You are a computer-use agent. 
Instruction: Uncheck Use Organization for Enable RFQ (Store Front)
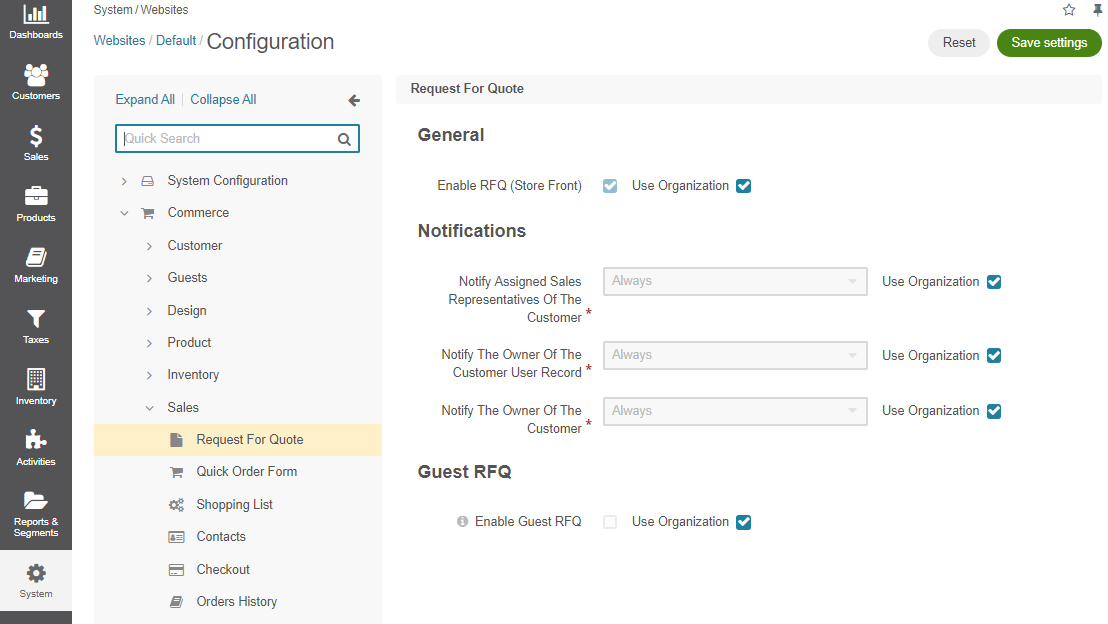point(743,186)
